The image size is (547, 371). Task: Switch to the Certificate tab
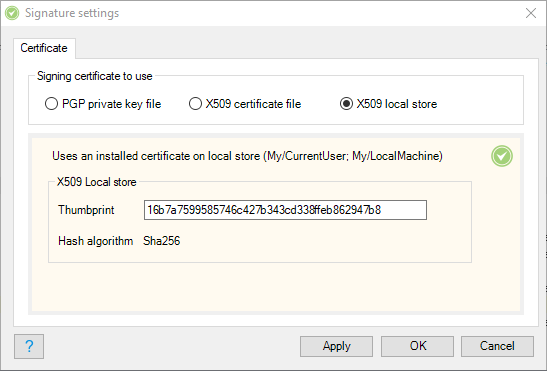(44, 48)
